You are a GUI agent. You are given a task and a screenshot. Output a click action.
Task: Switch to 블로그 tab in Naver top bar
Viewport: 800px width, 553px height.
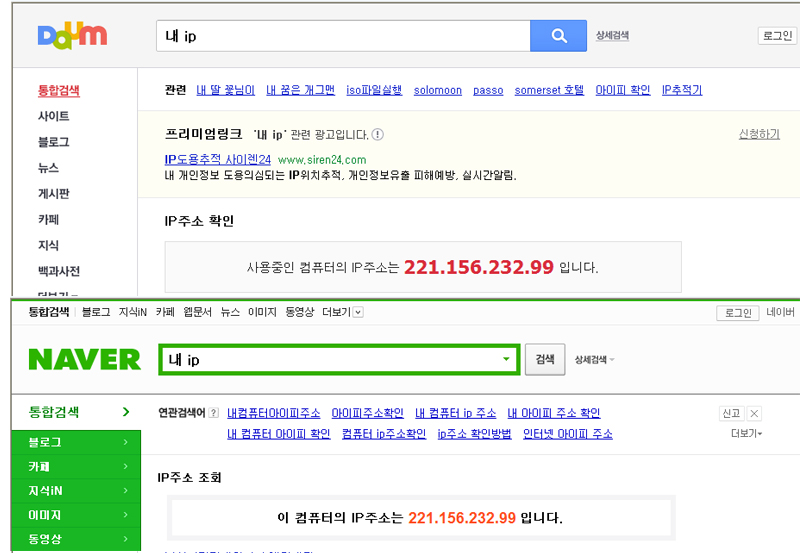pos(96,312)
